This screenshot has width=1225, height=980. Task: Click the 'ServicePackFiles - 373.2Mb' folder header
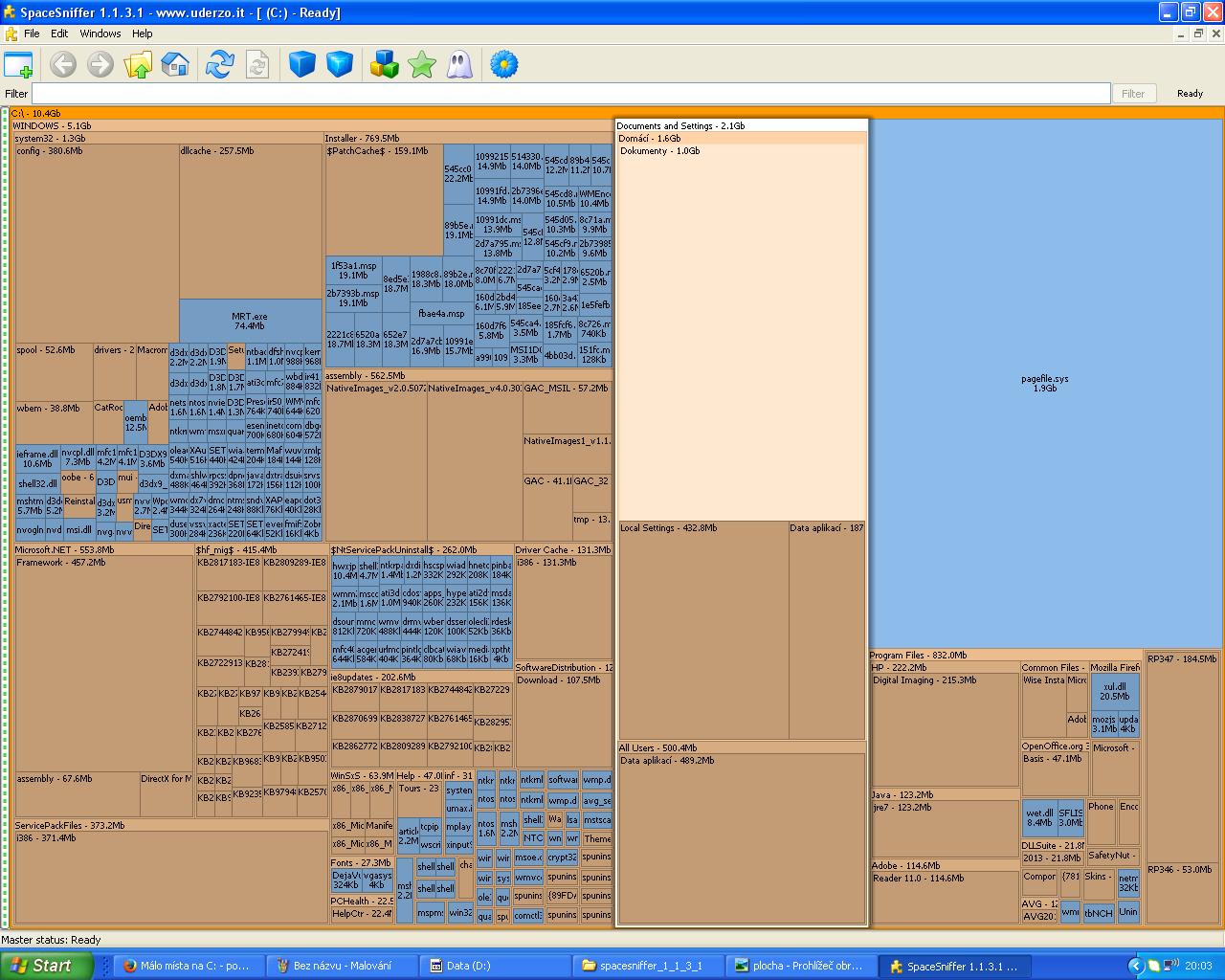(169, 825)
